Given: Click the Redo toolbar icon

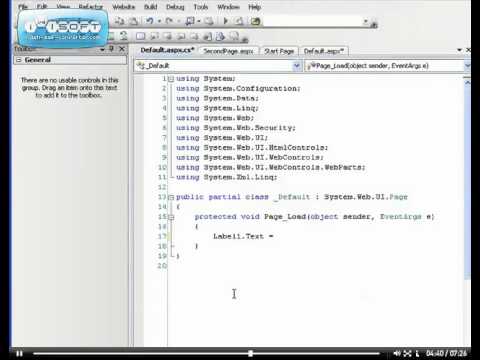Looking at the screenshot, I should pos(169,21).
